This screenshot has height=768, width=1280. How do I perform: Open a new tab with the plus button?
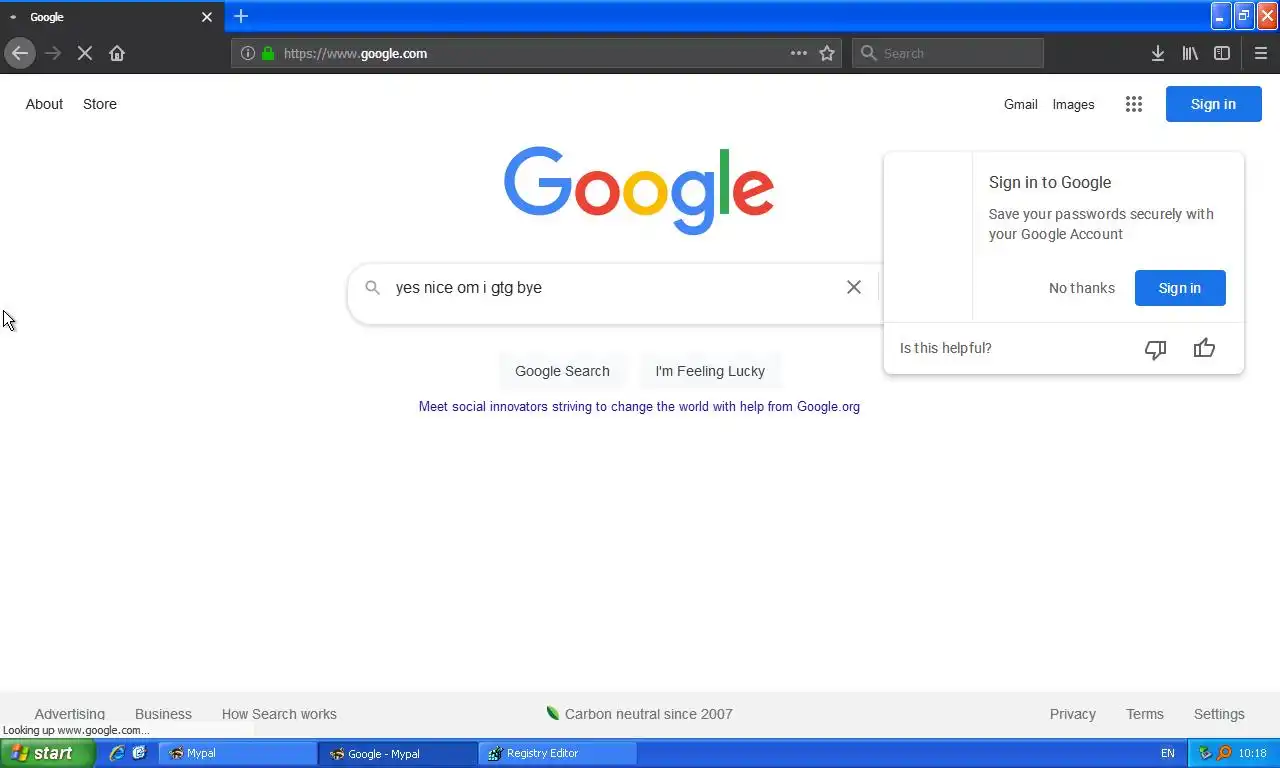pyautogui.click(x=241, y=16)
